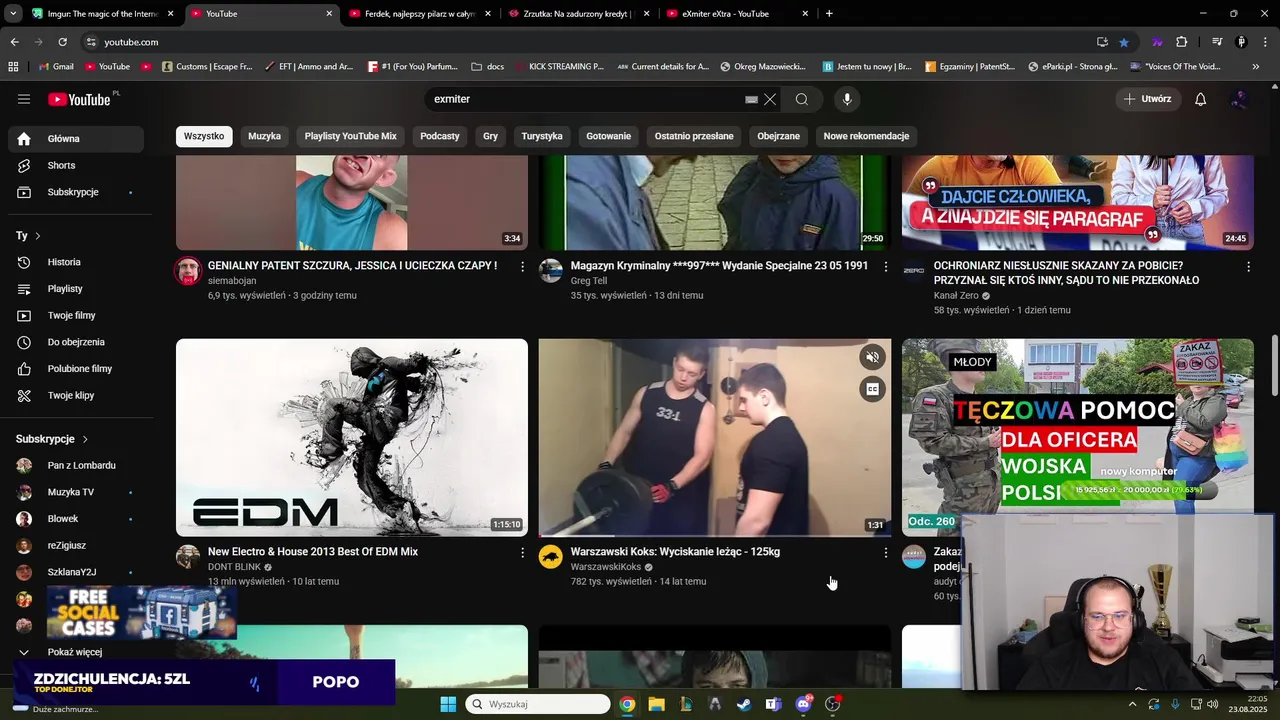The width and height of the screenshot is (1280, 720).
Task: Clear the search text with X icon
Action: click(x=770, y=99)
